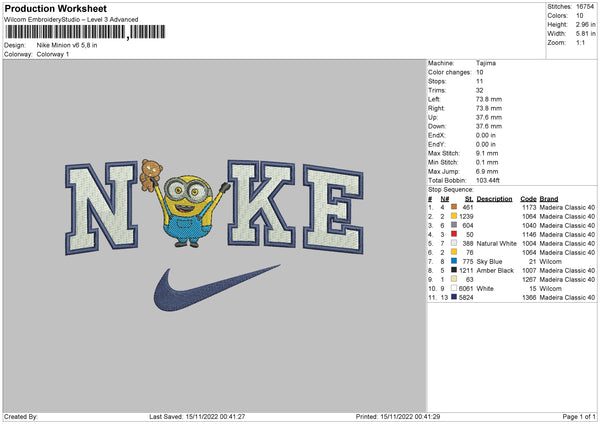The width and height of the screenshot is (600, 424).
Task: Click the Stops value '11'
Action: [x=479, y=81]
